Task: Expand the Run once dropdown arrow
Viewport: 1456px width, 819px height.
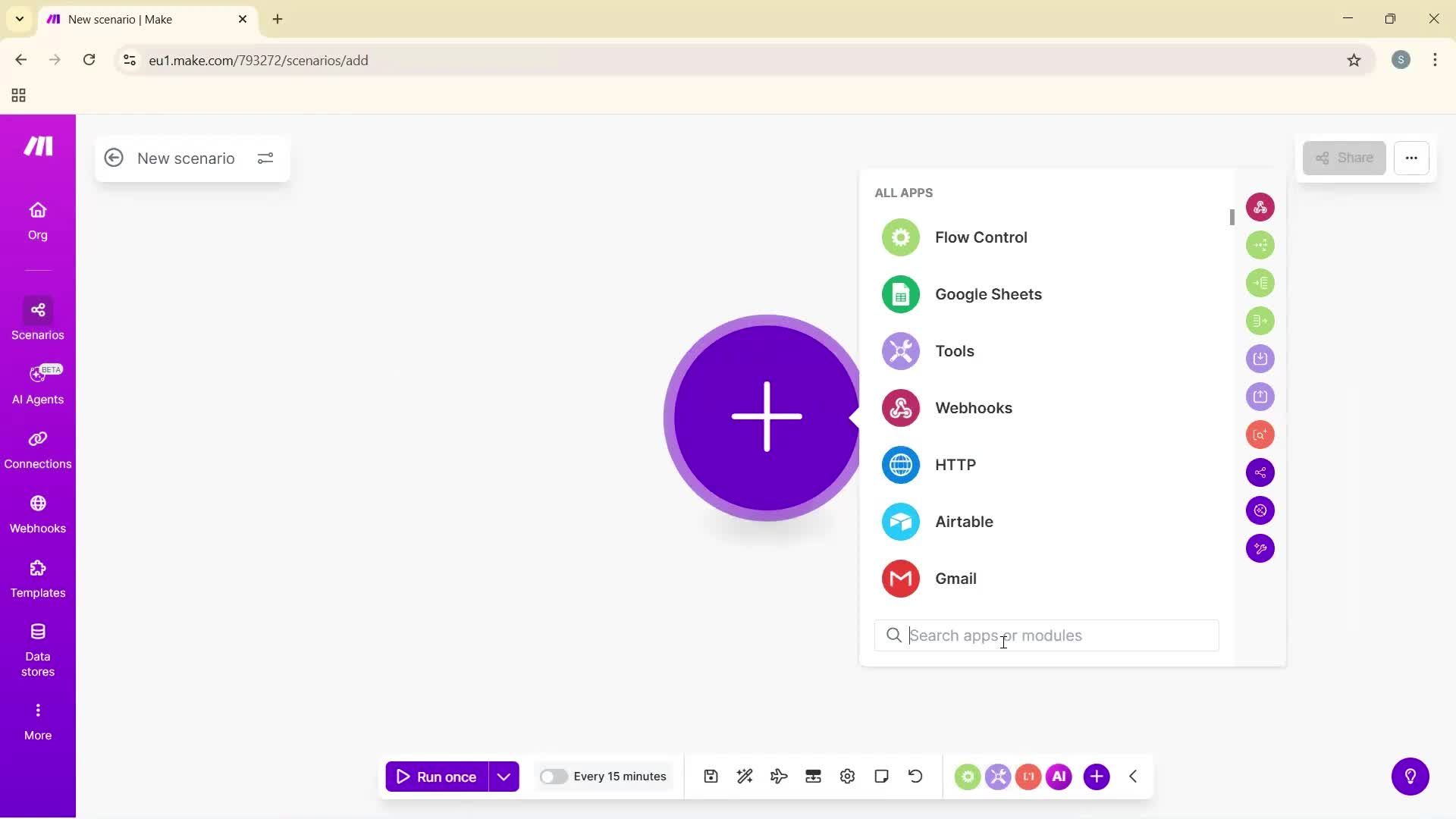Action: (504, 776)
